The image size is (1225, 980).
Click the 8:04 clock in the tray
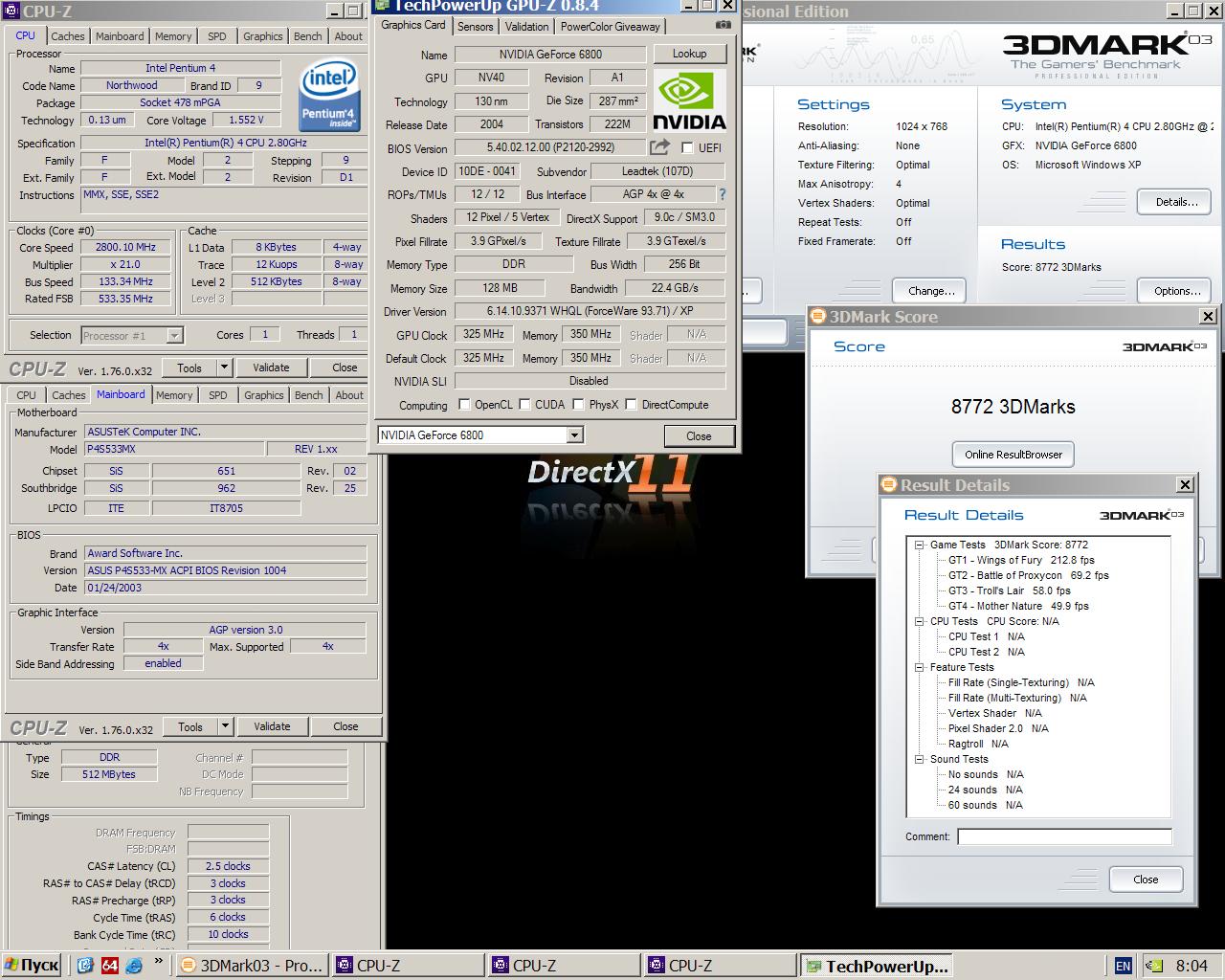point(1192,966)
